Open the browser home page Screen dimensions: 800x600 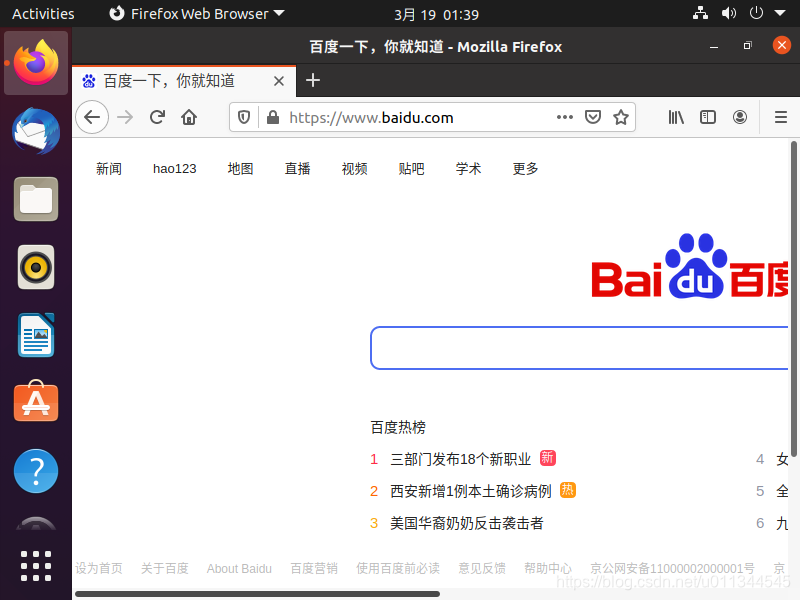189,117
